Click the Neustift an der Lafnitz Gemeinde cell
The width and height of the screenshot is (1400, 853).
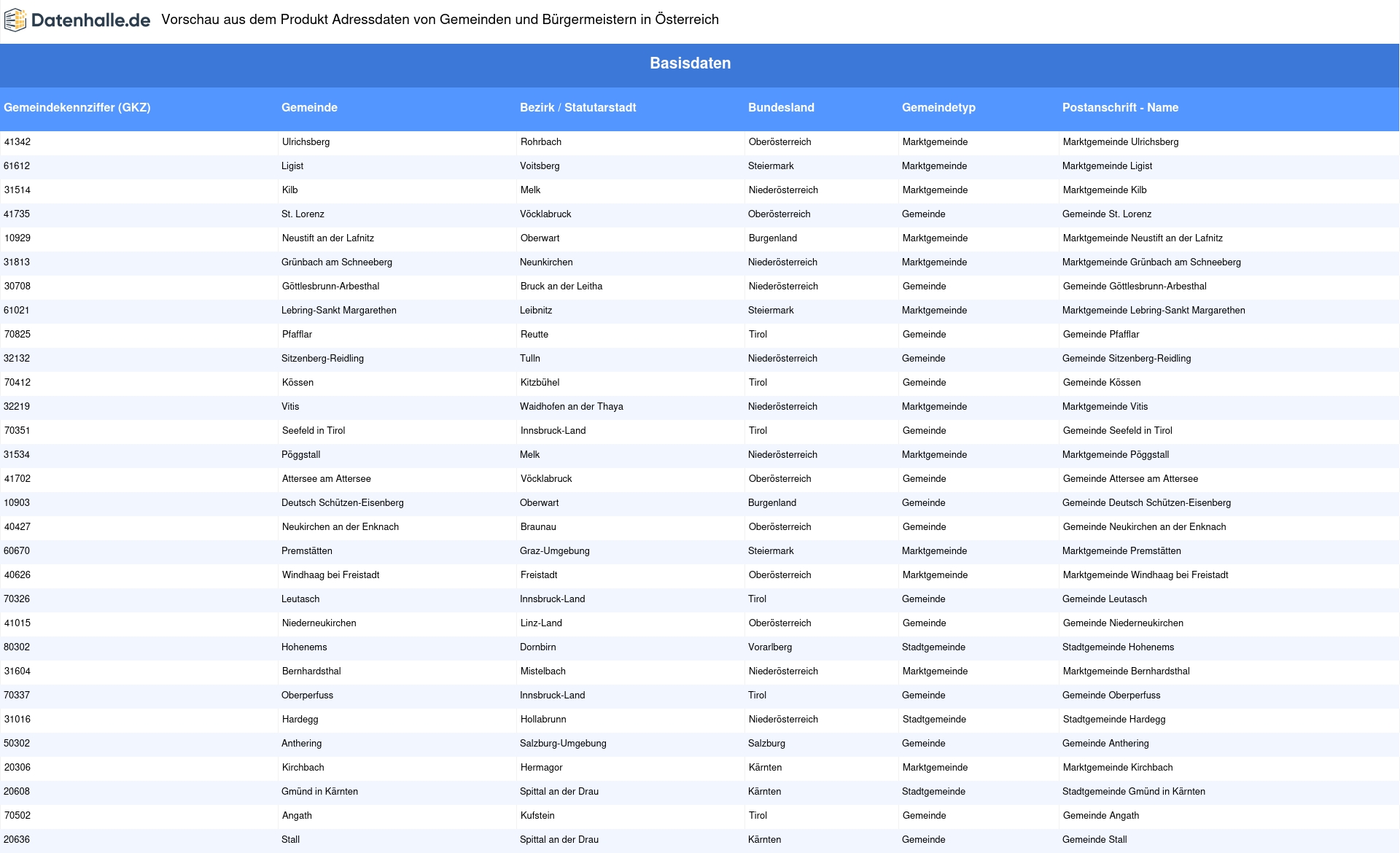[x=397, y=238]
